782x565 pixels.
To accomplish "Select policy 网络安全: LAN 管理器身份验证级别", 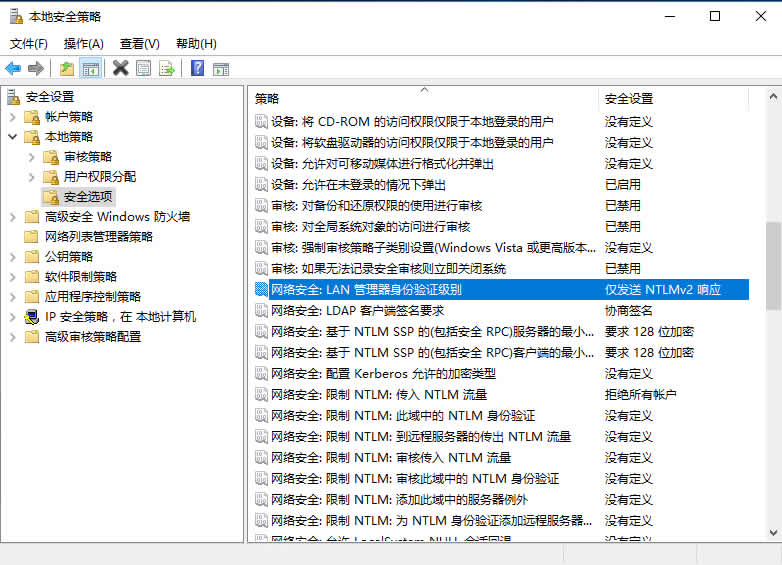I will tap(501, 289).
